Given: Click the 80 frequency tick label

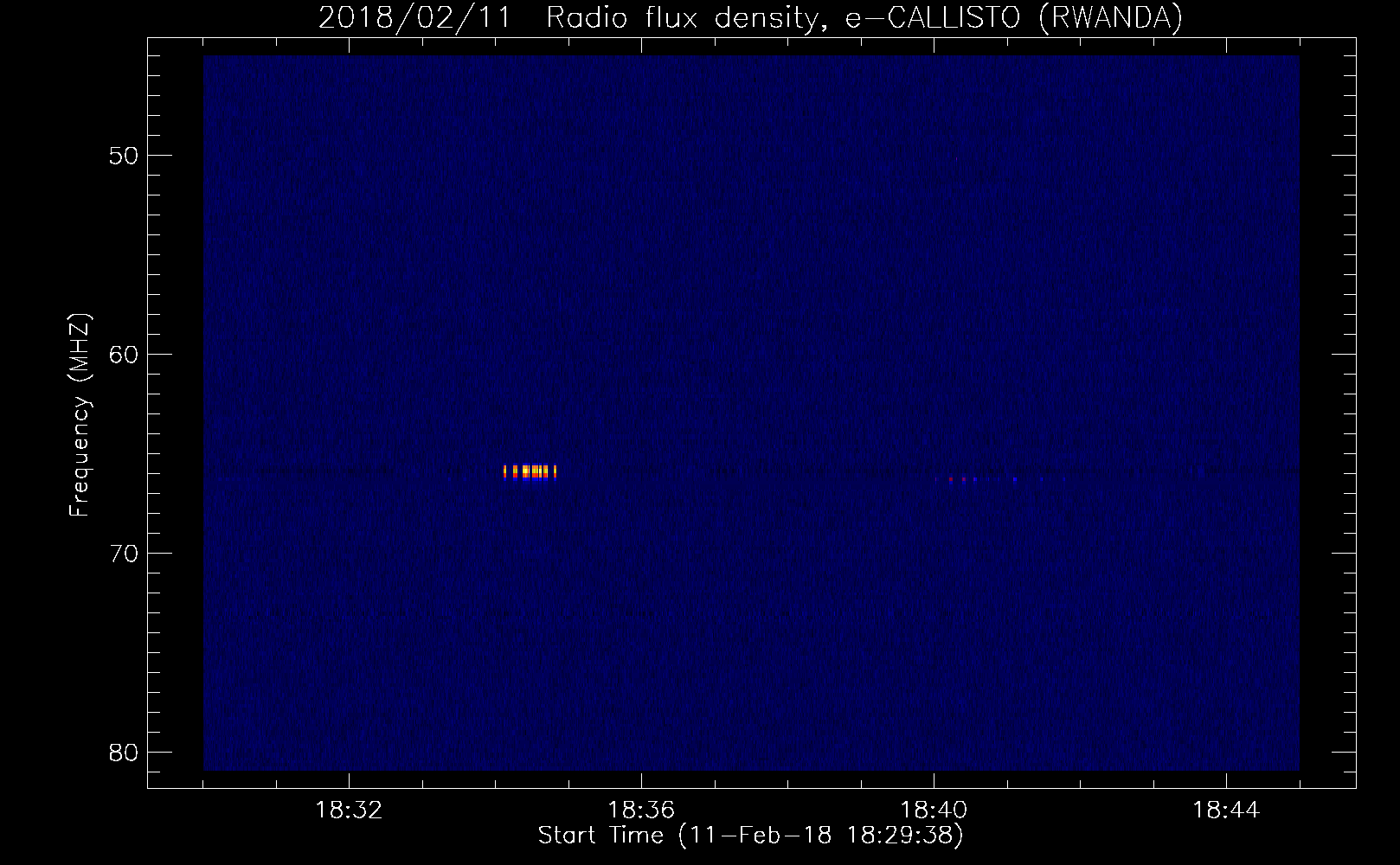Looking at the screenshot, I should pyautogui.click(x=124, y=752).
